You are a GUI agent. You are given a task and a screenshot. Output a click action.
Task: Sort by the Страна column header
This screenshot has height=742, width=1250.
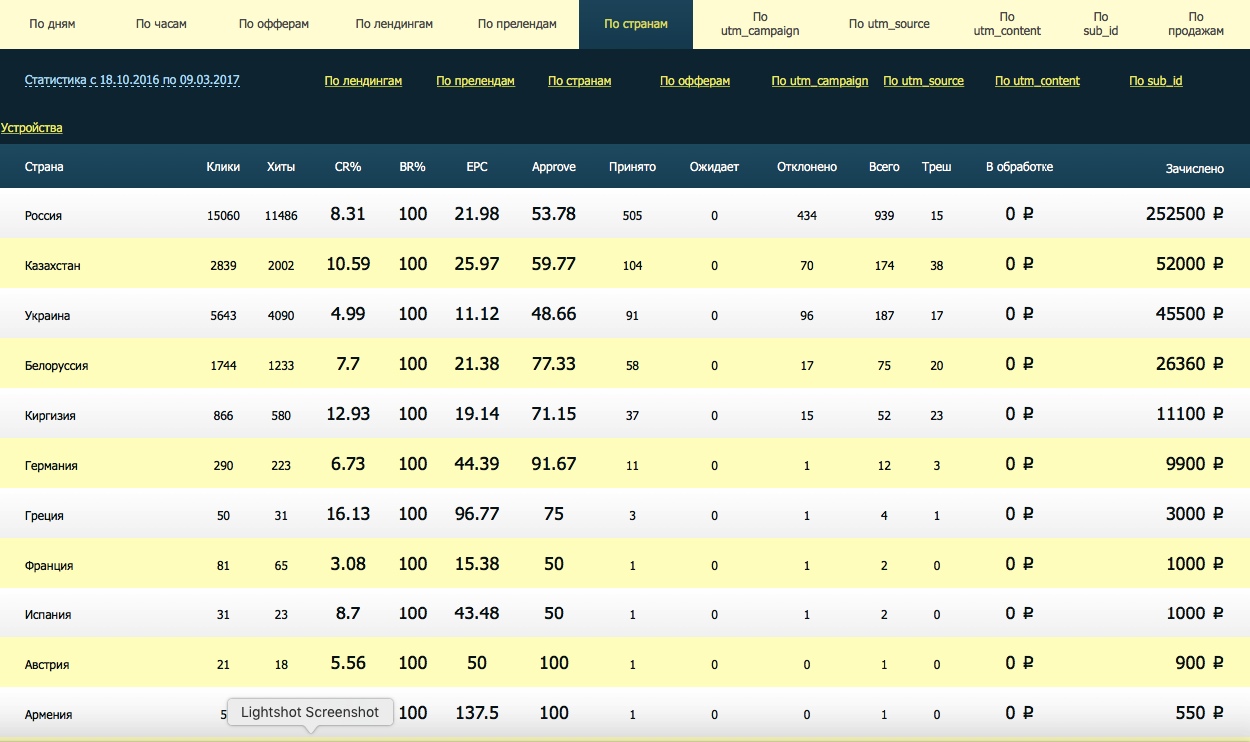coord(44,167)
